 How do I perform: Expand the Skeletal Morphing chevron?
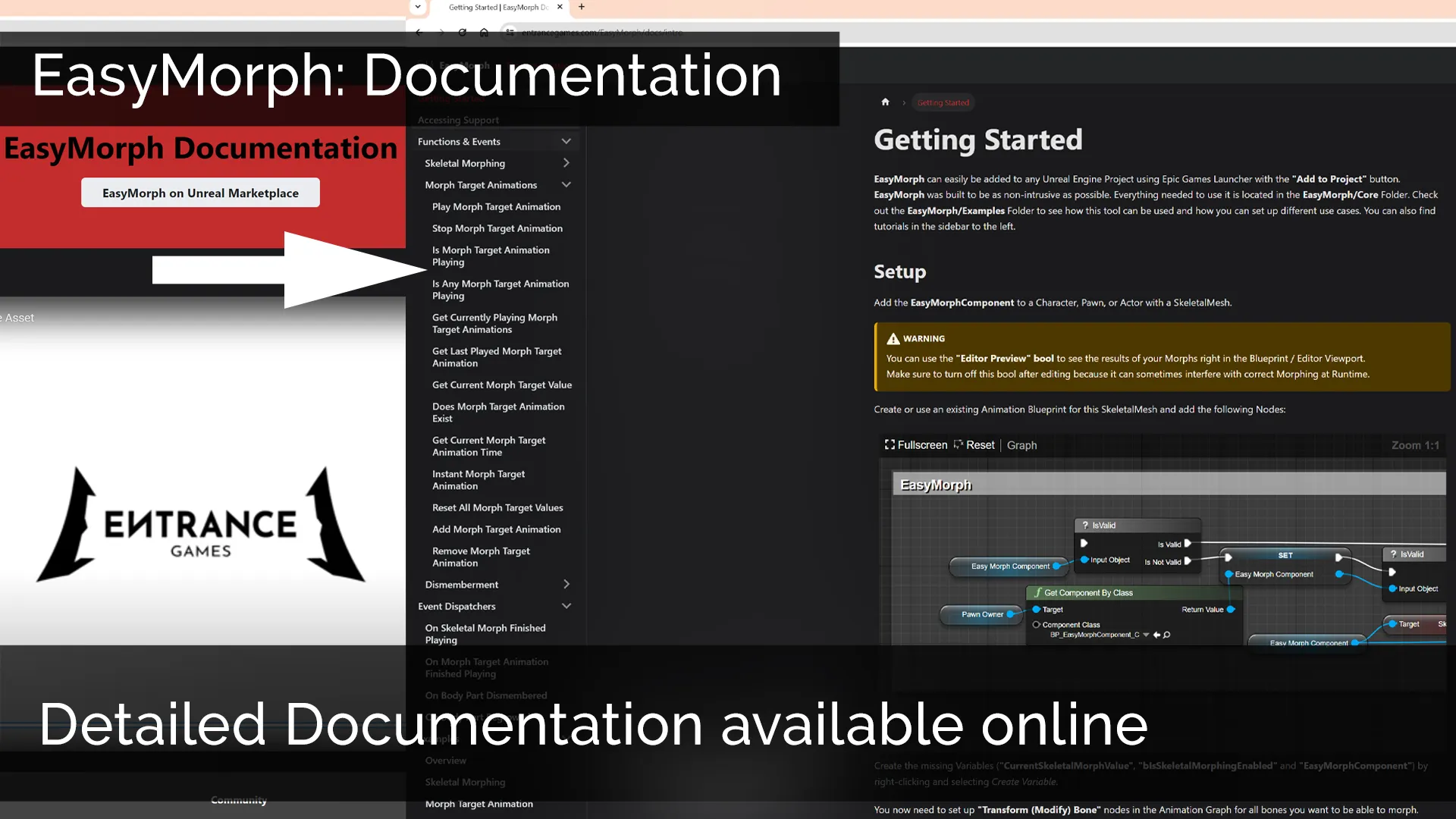click(566, 163)
